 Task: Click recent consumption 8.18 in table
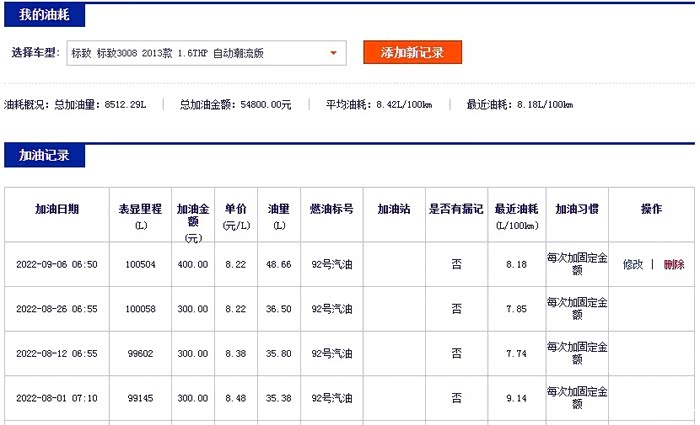517,264
